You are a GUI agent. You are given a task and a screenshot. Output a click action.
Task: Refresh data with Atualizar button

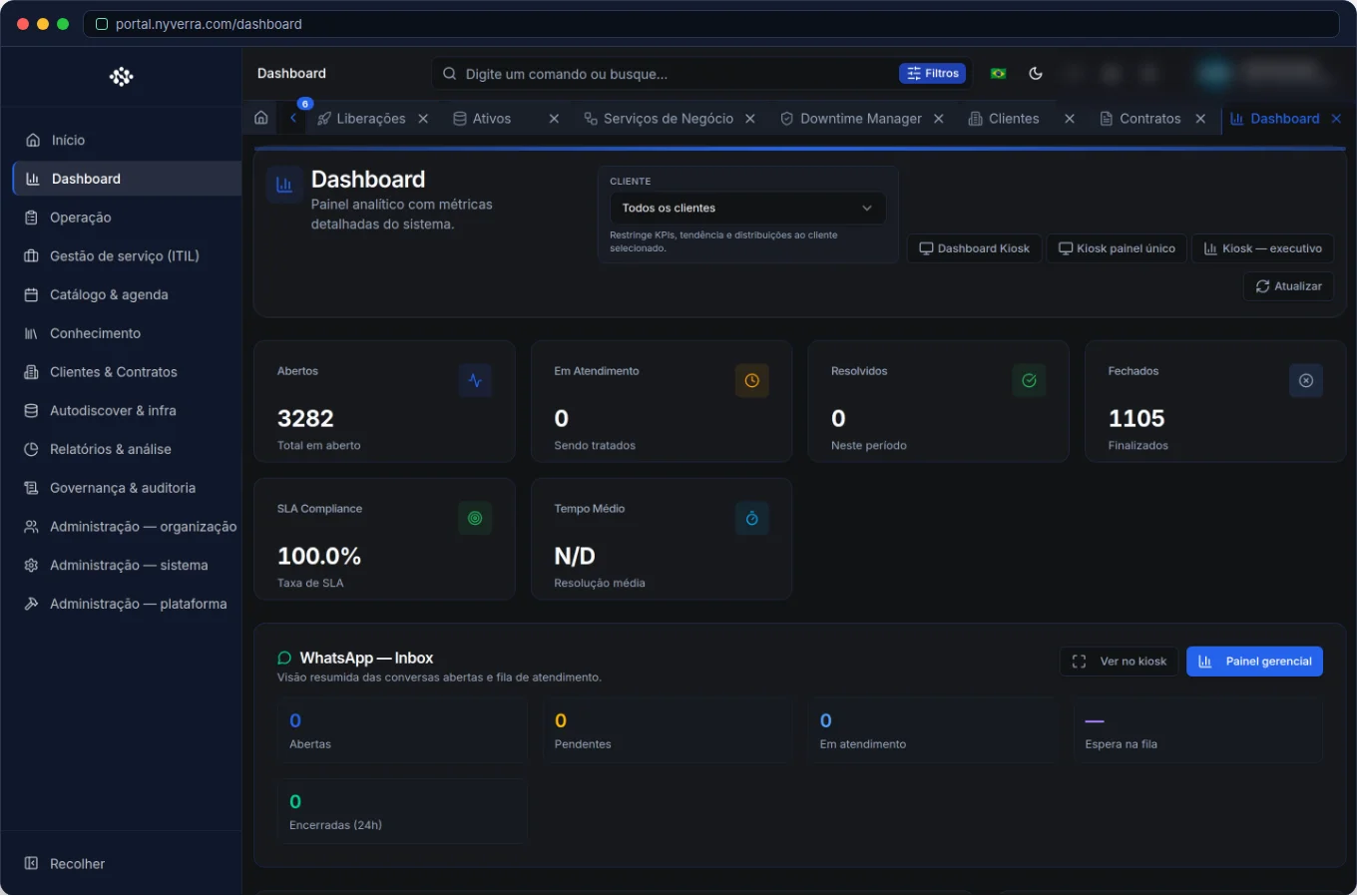[1288, 286]
